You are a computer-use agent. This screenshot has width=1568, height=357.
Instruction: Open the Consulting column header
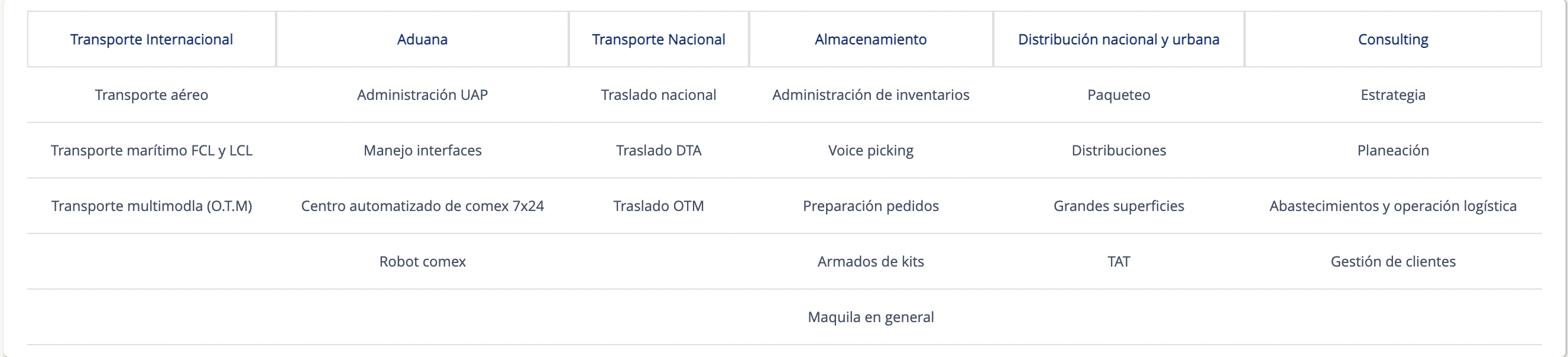[x=1393, y=40]
